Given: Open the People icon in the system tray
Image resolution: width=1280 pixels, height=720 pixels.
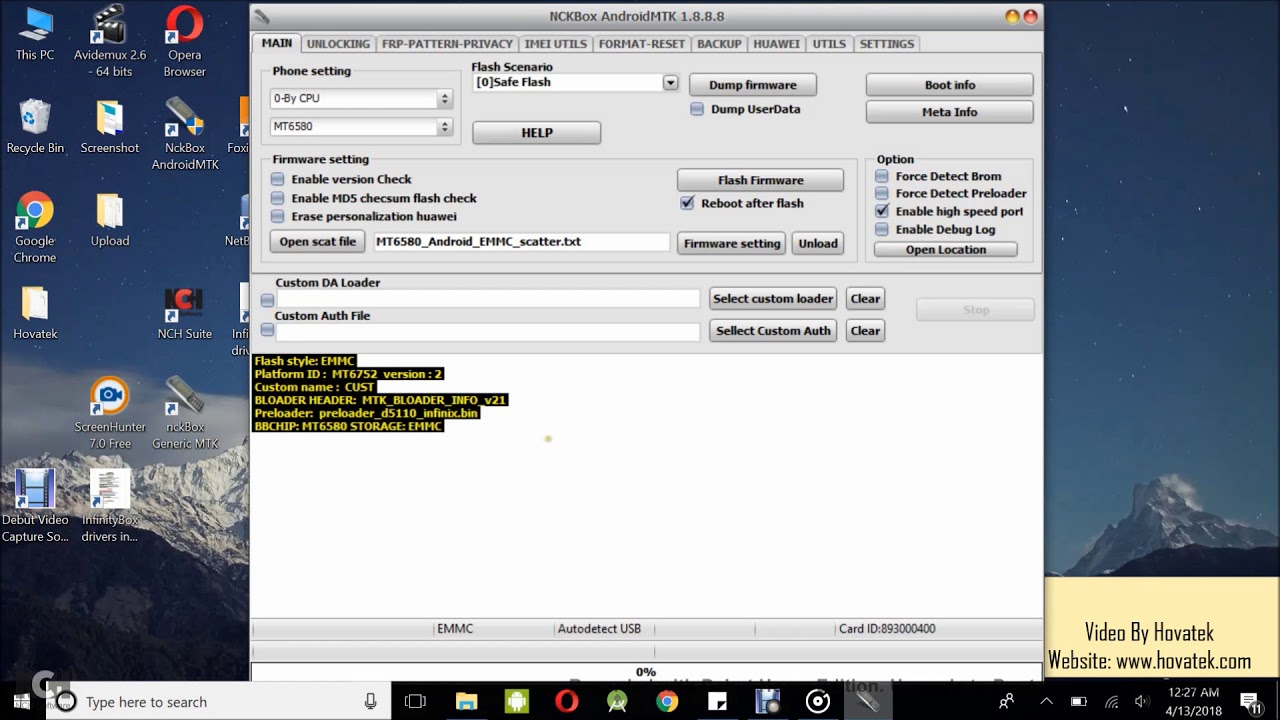Looking at the screenshot, I should point(1007,702).
